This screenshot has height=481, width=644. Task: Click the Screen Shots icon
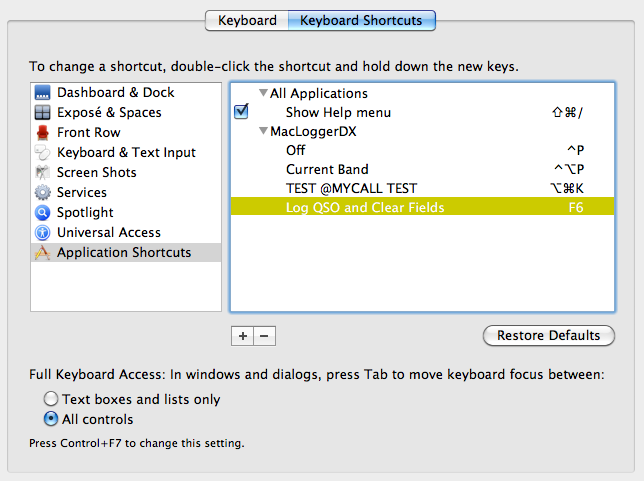(42, 173)
